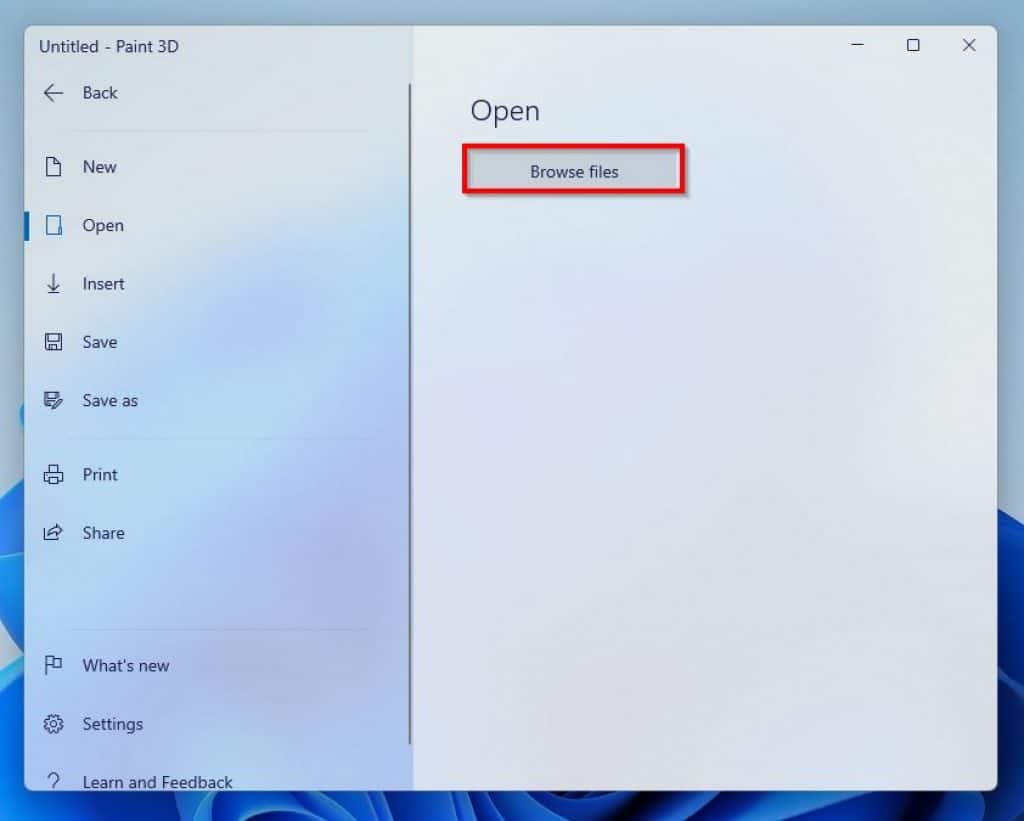The height and width of the screenshot is (821, 1024).
Task: Click the Learn and Feedback question icon
Action: point(53,781)
